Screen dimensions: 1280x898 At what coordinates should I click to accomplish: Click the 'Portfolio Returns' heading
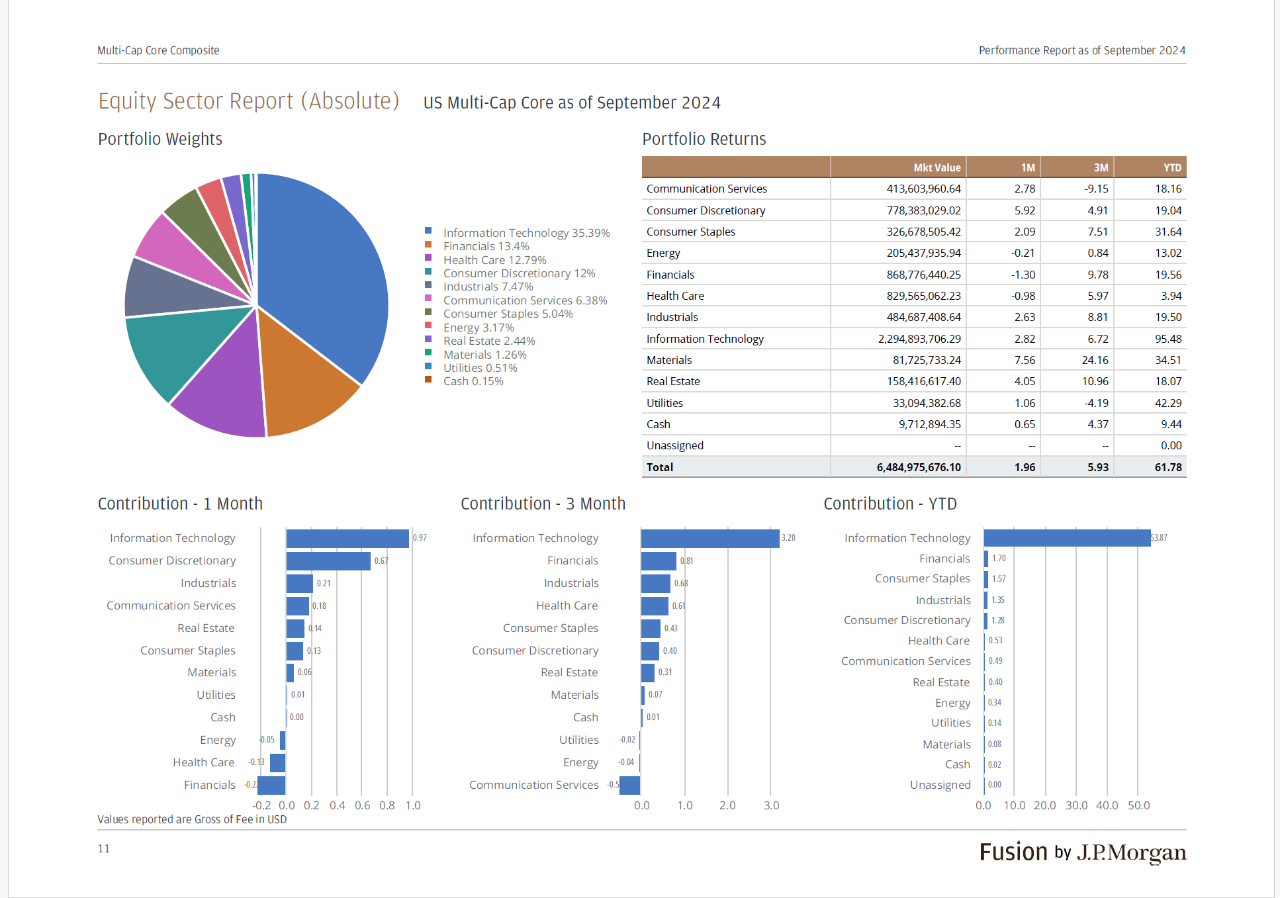coord(704,139)
